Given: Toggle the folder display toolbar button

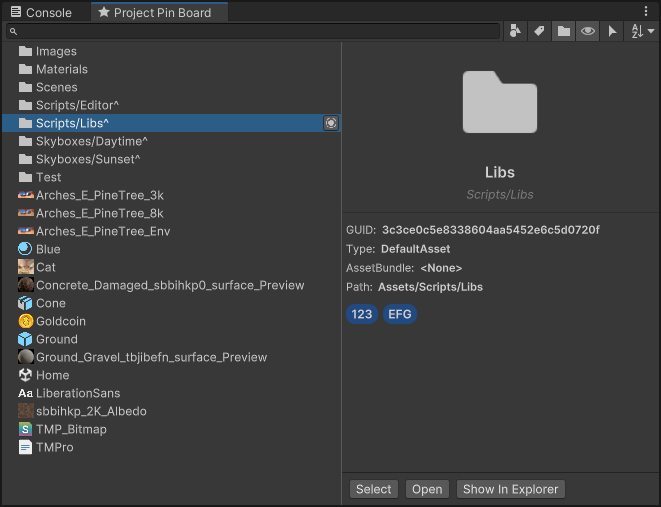Looking at the screenshot, I should (564, 31).
